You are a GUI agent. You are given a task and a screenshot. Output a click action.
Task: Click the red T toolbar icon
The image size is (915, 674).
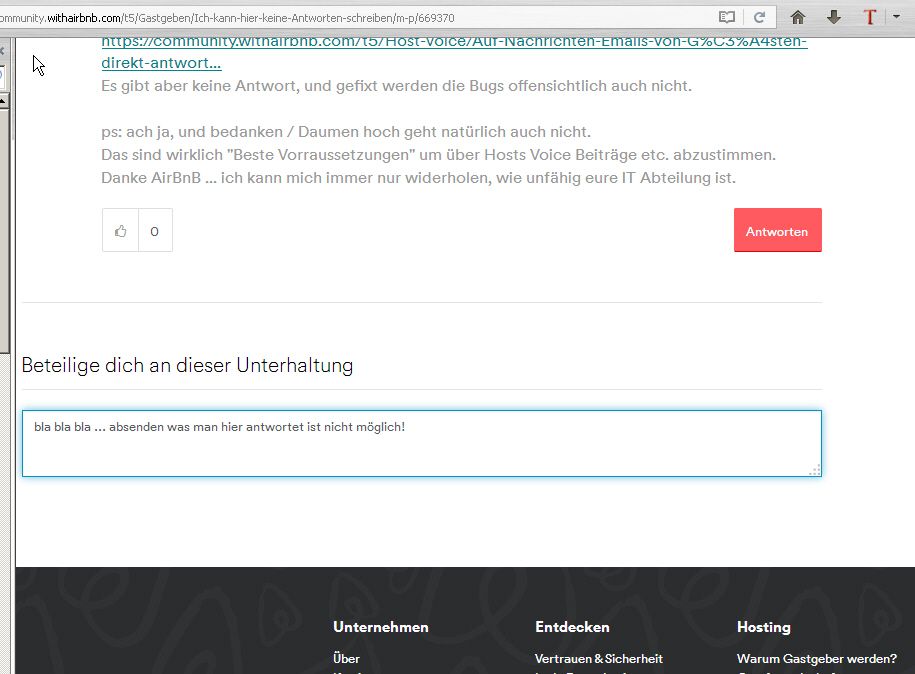click(x=870, y=17)
